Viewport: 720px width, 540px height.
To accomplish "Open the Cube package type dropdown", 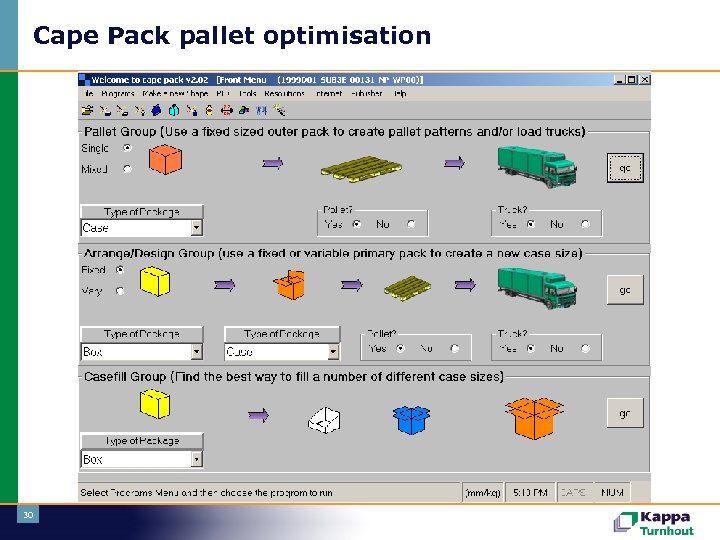I will tap(333, 352).
